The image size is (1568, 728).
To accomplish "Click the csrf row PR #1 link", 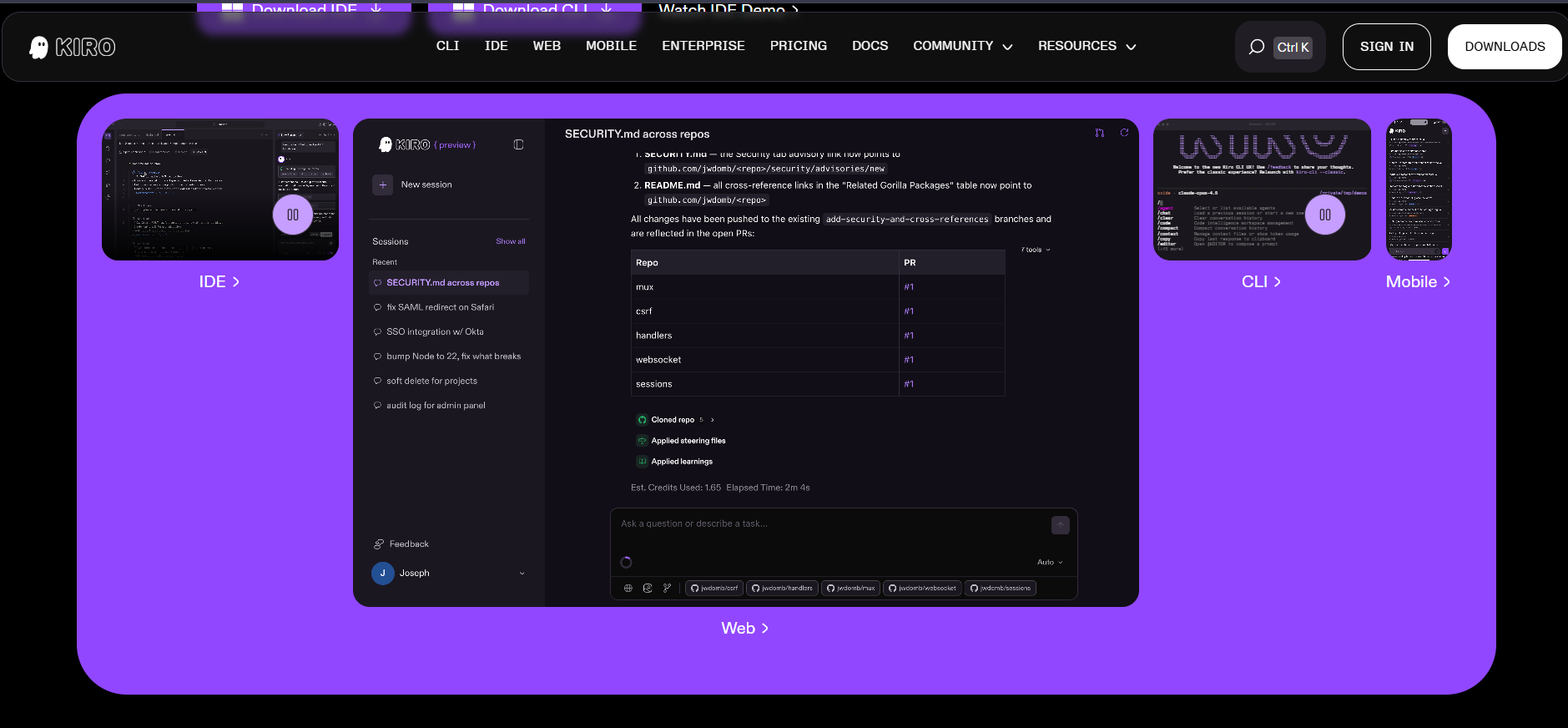I will click(x=909, y=311).
